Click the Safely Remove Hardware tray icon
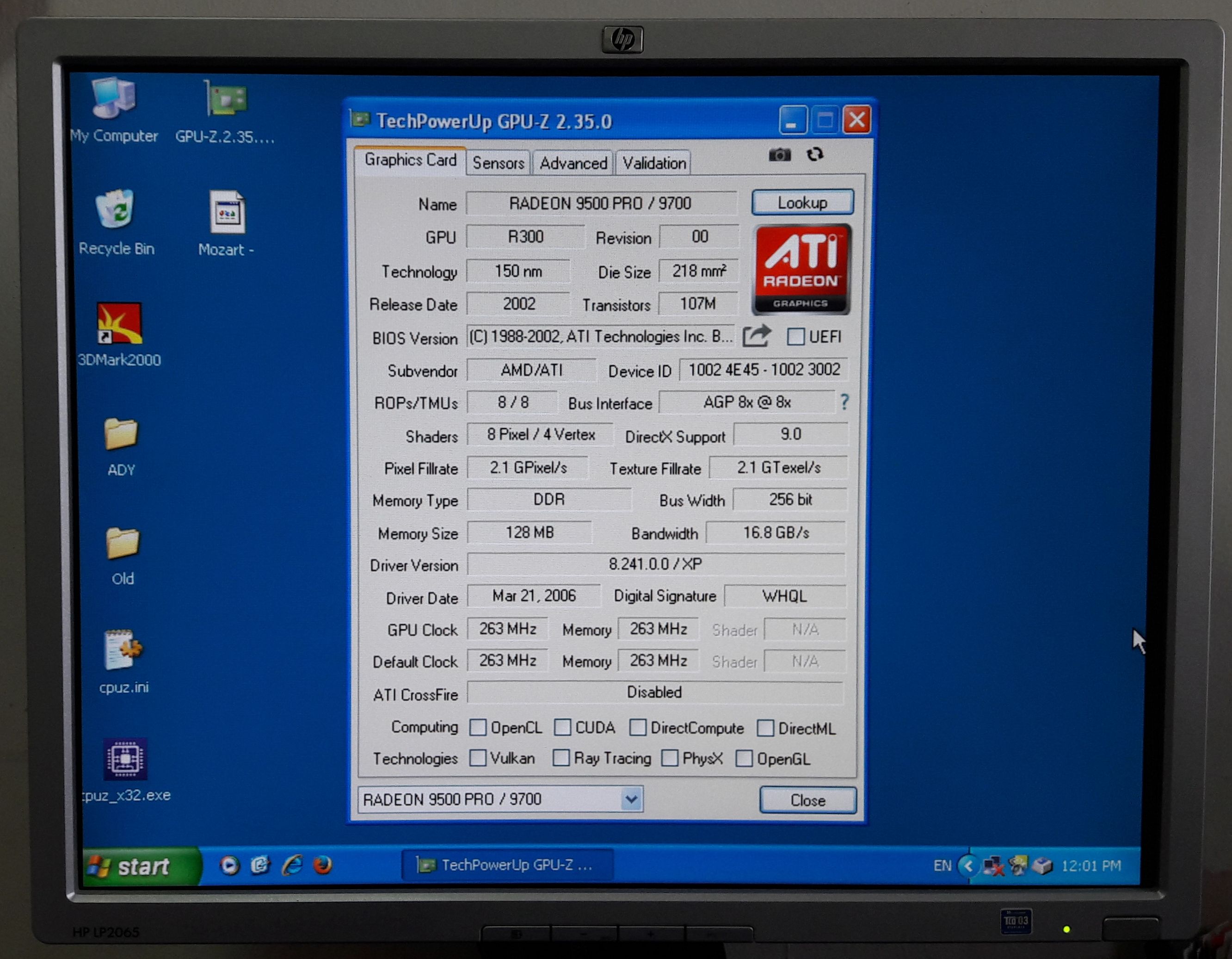Screen dimensions: 1232x959 [1042, 865]
